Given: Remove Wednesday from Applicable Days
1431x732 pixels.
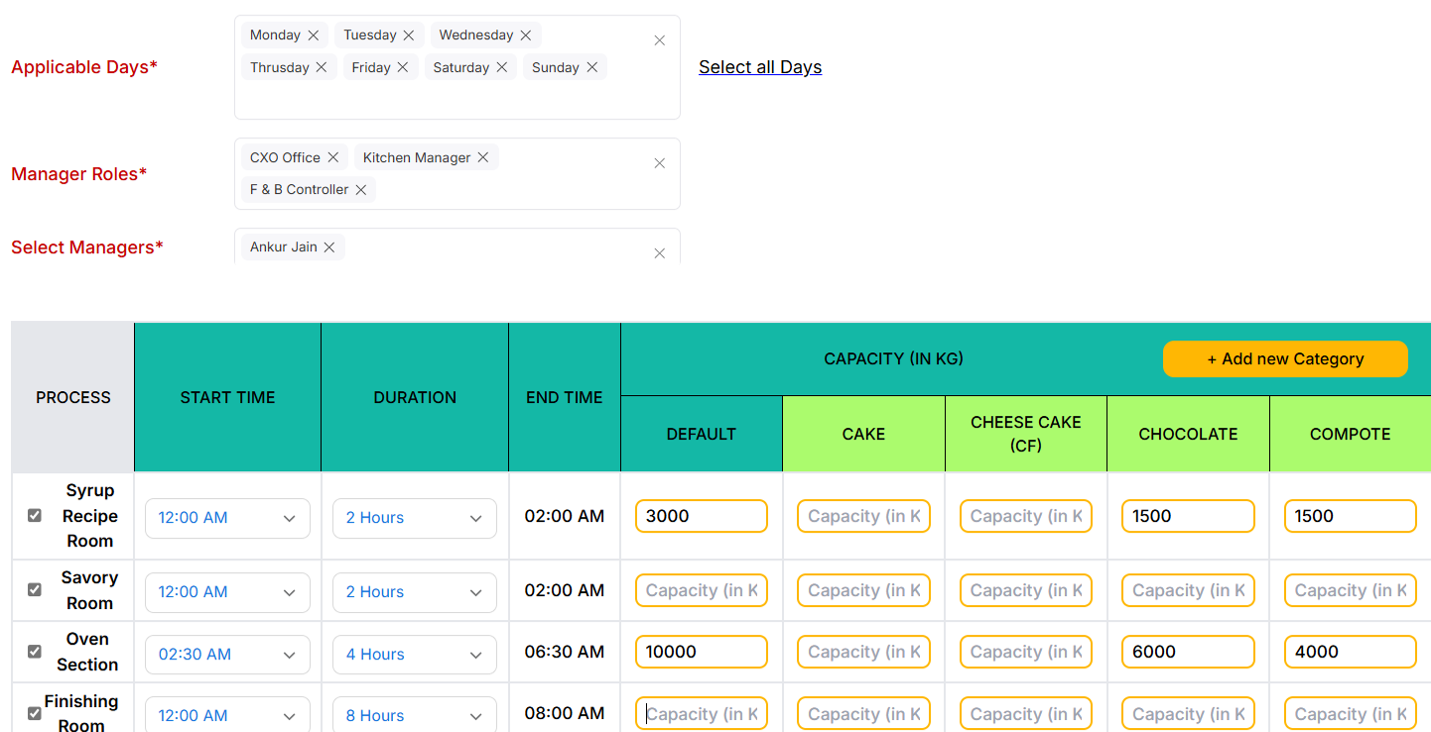Looking at the screenshot, I should pos(526,35).
